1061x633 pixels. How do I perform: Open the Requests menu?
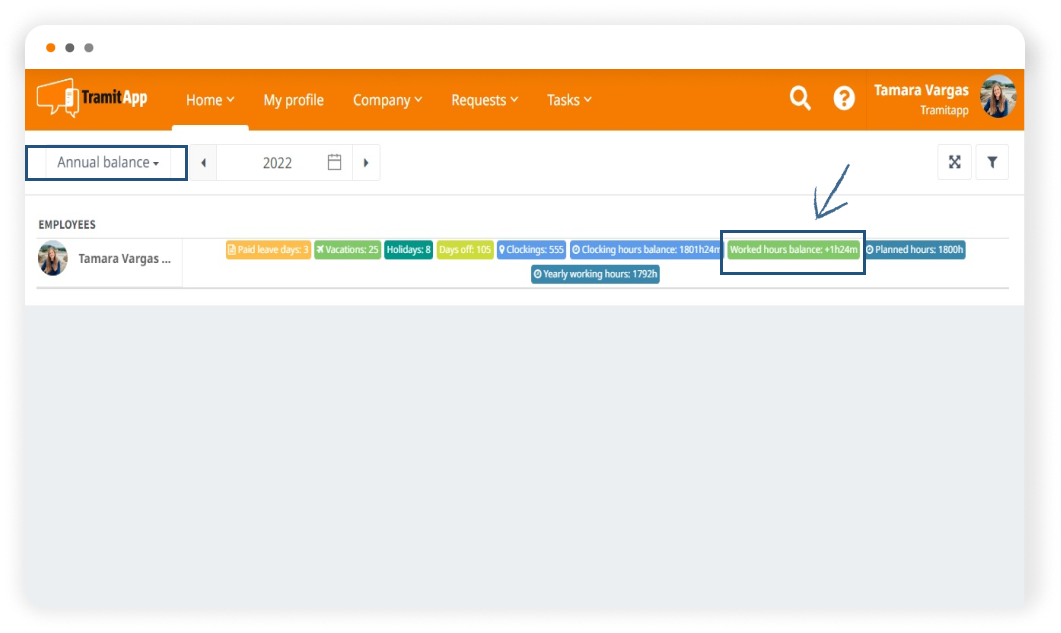coord(484,100)
